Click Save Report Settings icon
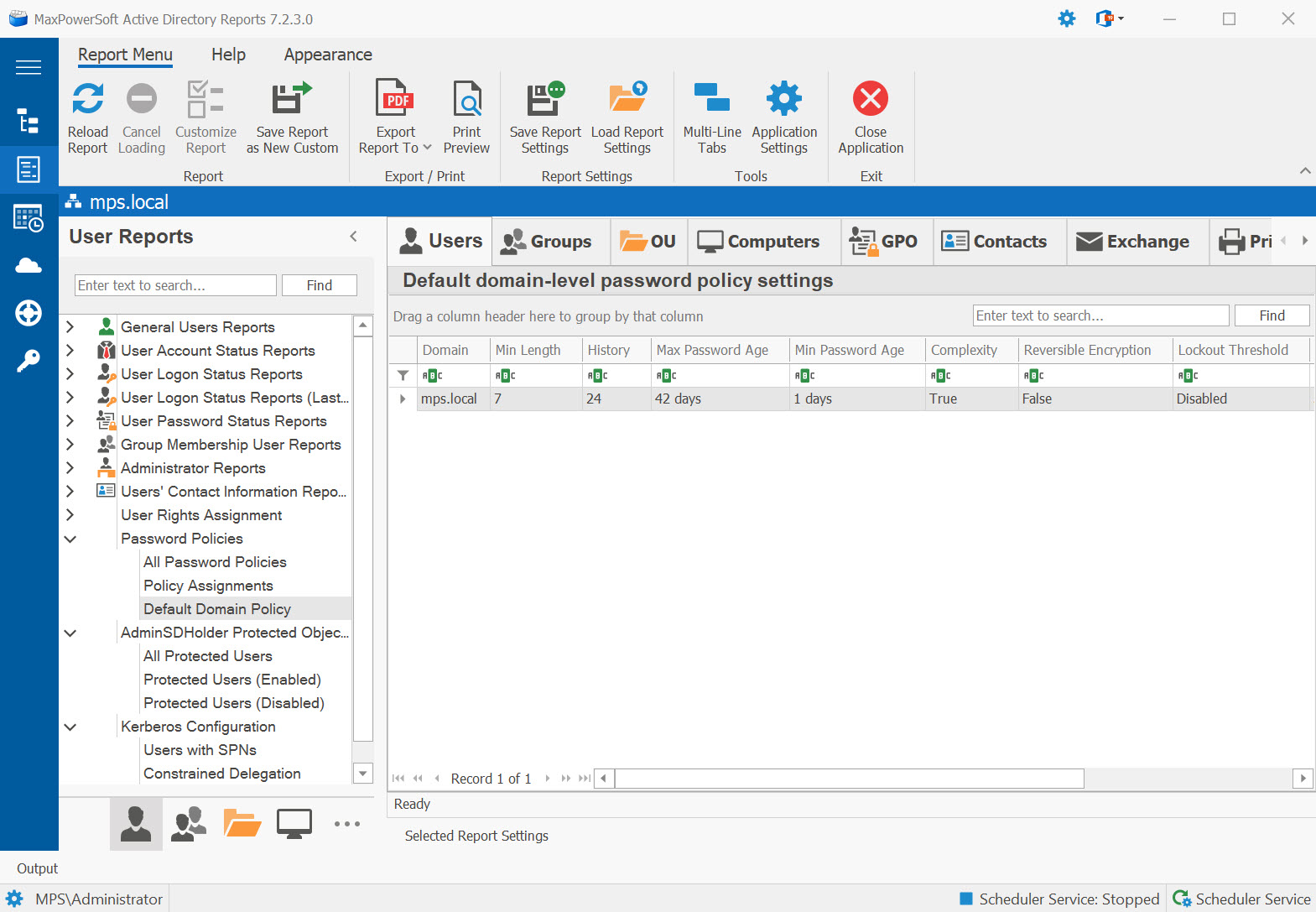Viewport: 1316px width, 912px height. (x=545, y=99)
